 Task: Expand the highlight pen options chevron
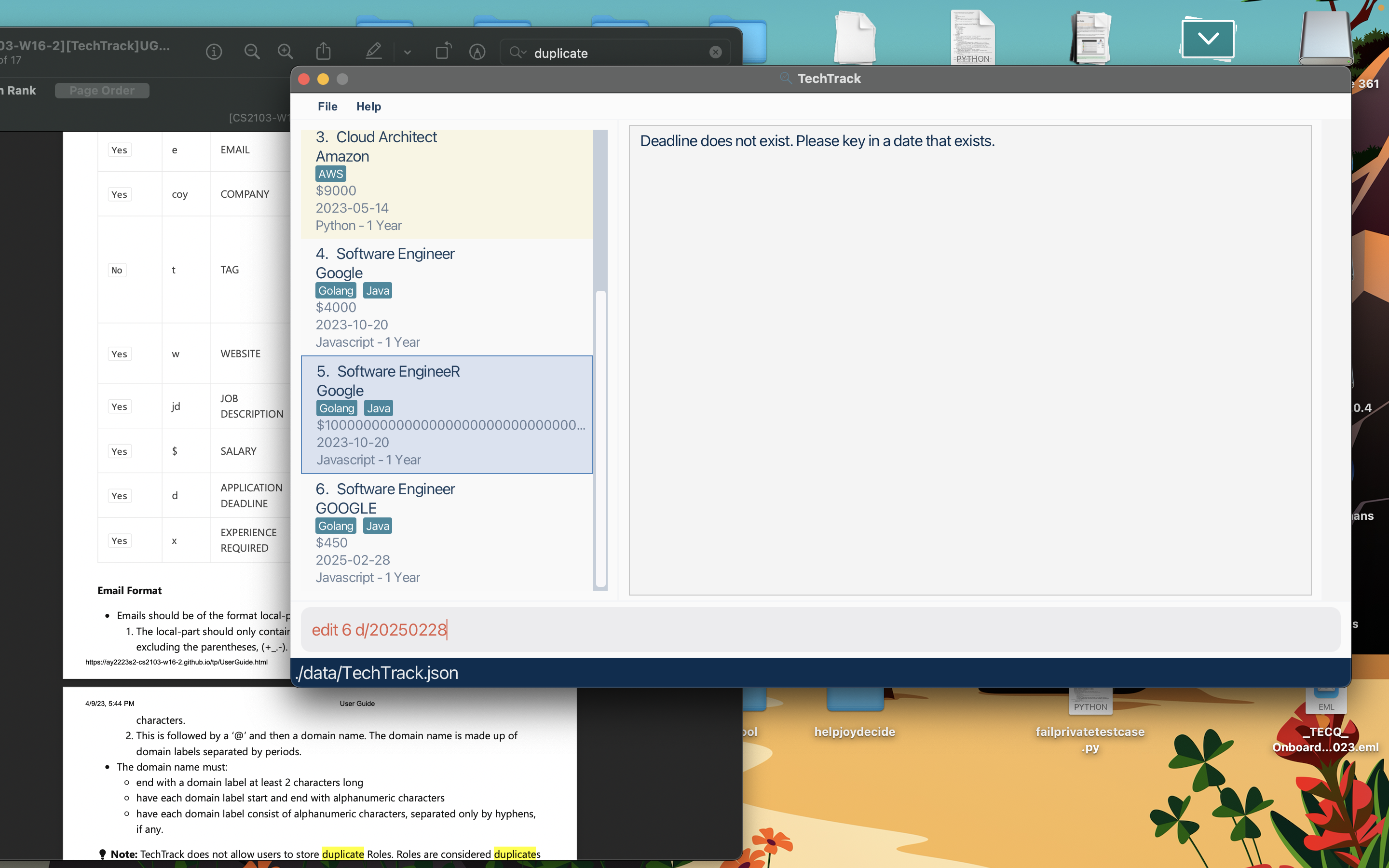tap(408, 53)
